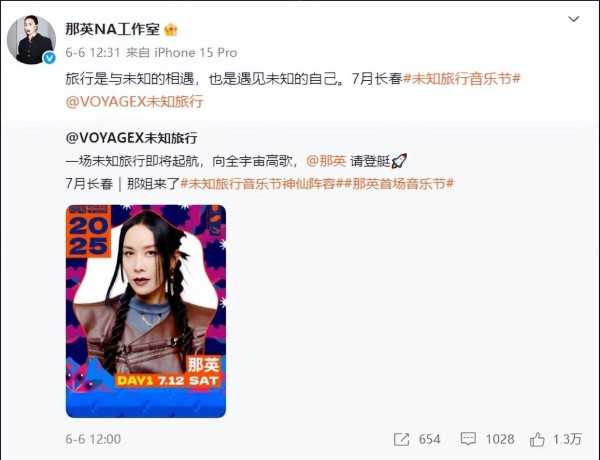Open the bold @VOYAGEX未知旅行 reposted author name
The height and width of the screenshot is (460, 600).
coord(132,138)
